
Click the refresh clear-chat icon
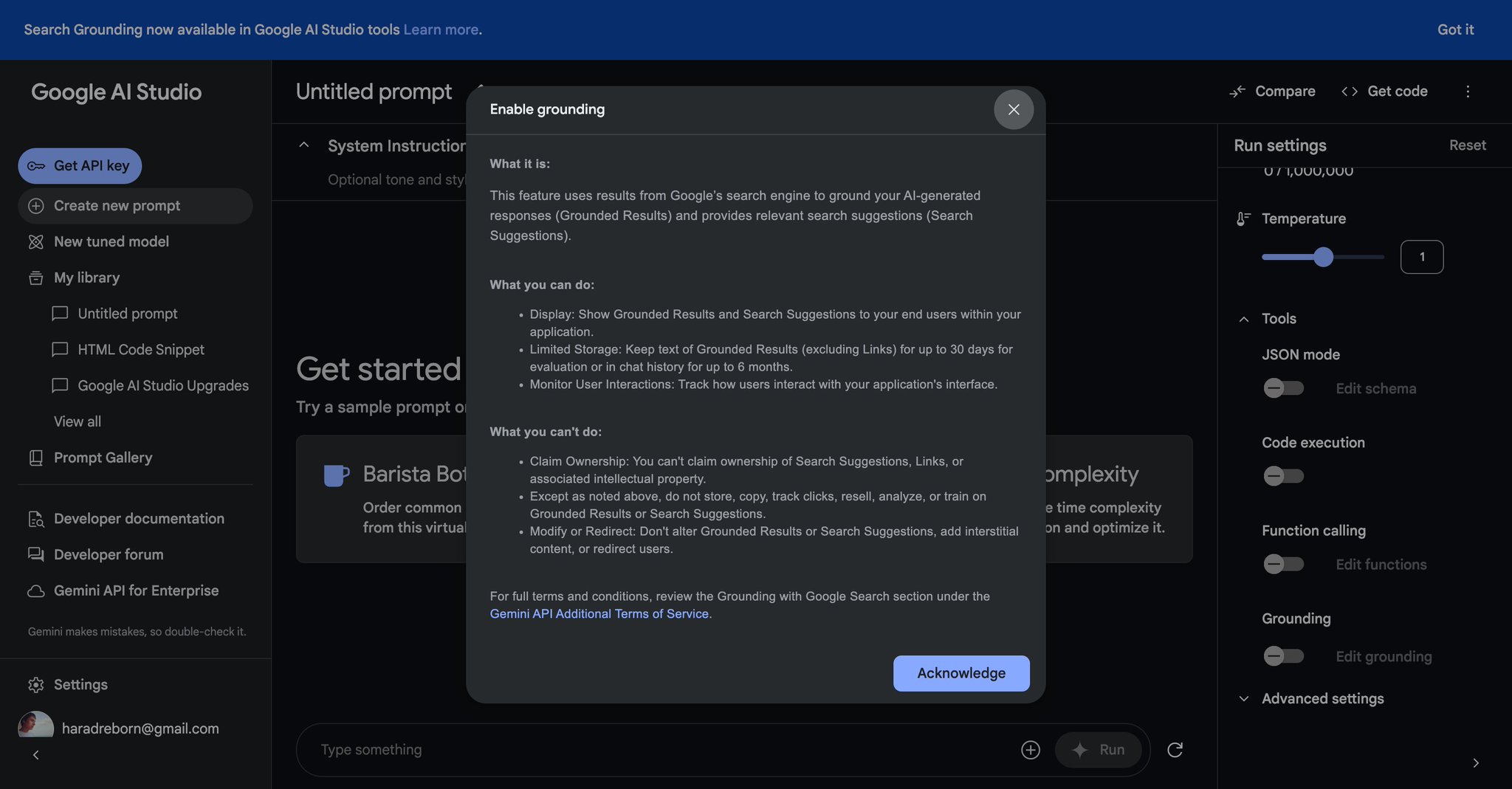[x=1175, y=750]
